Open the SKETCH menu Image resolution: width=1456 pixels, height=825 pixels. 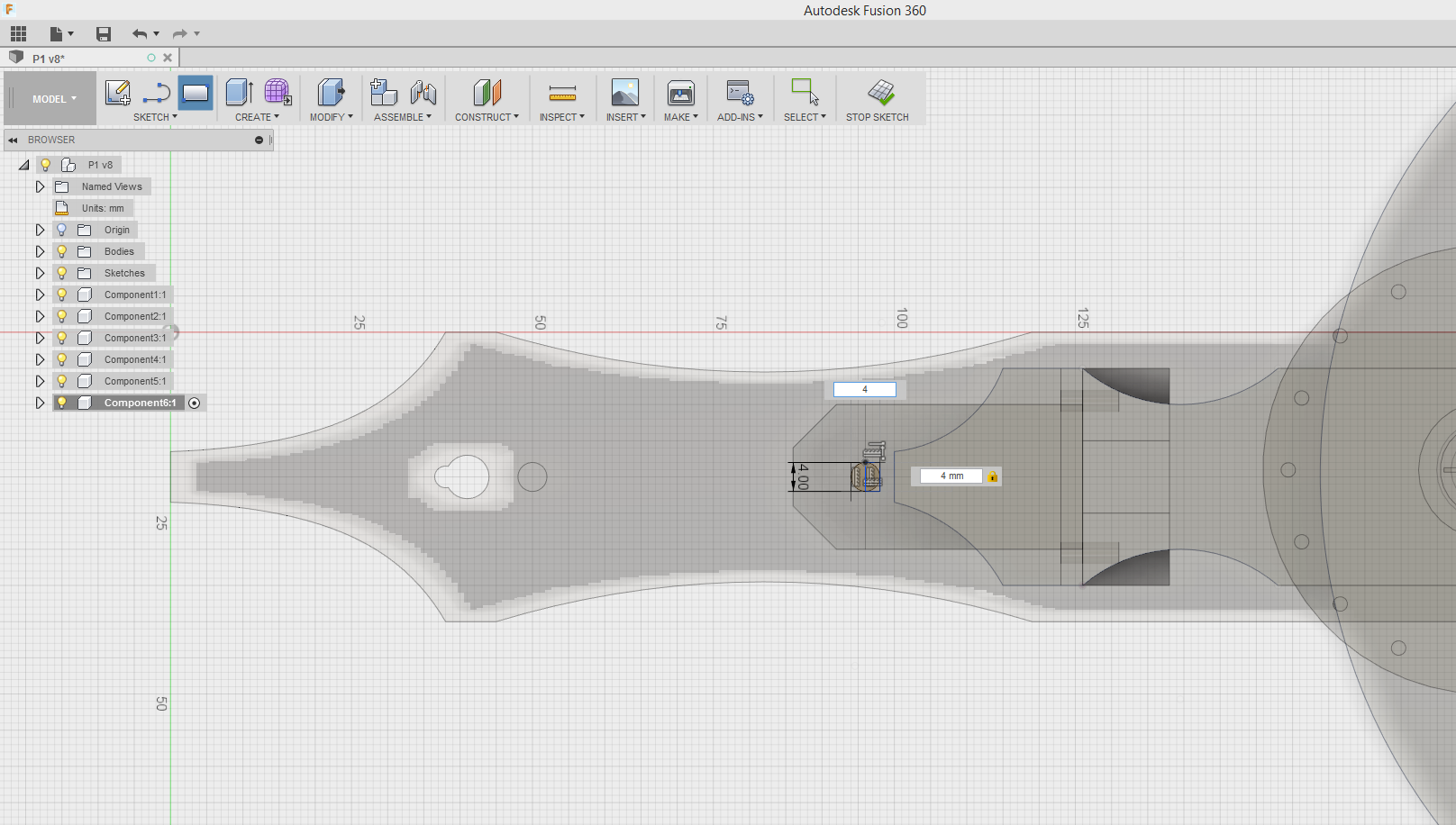point(155,117)
